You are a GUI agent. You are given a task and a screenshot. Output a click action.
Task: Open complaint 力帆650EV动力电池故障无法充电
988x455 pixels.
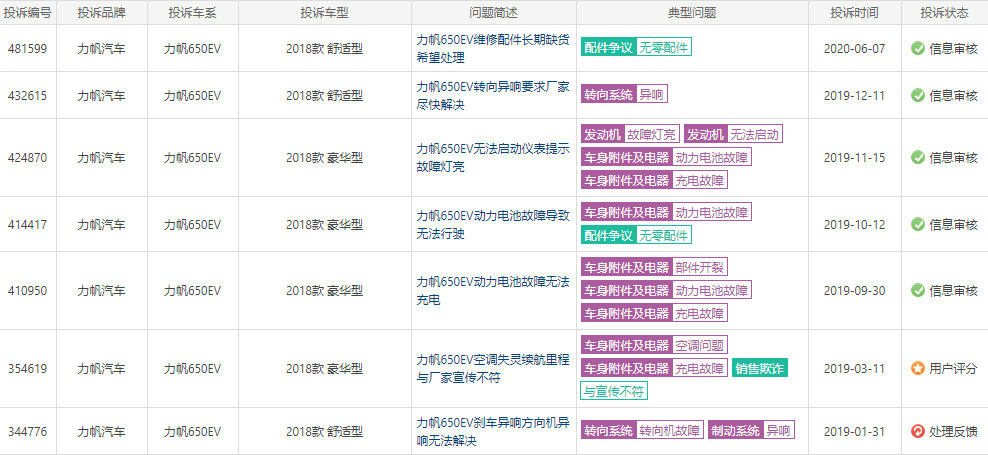(x=493, y=291)
